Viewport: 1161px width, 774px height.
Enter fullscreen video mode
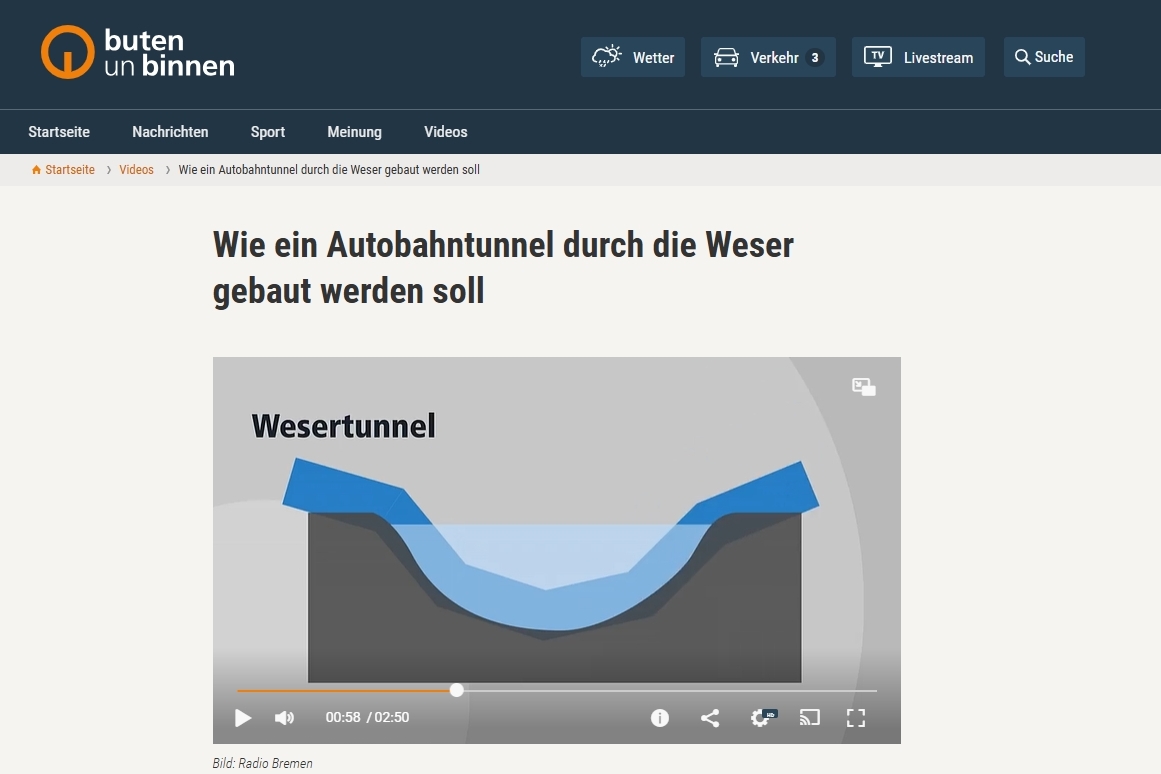pos(856,718)
